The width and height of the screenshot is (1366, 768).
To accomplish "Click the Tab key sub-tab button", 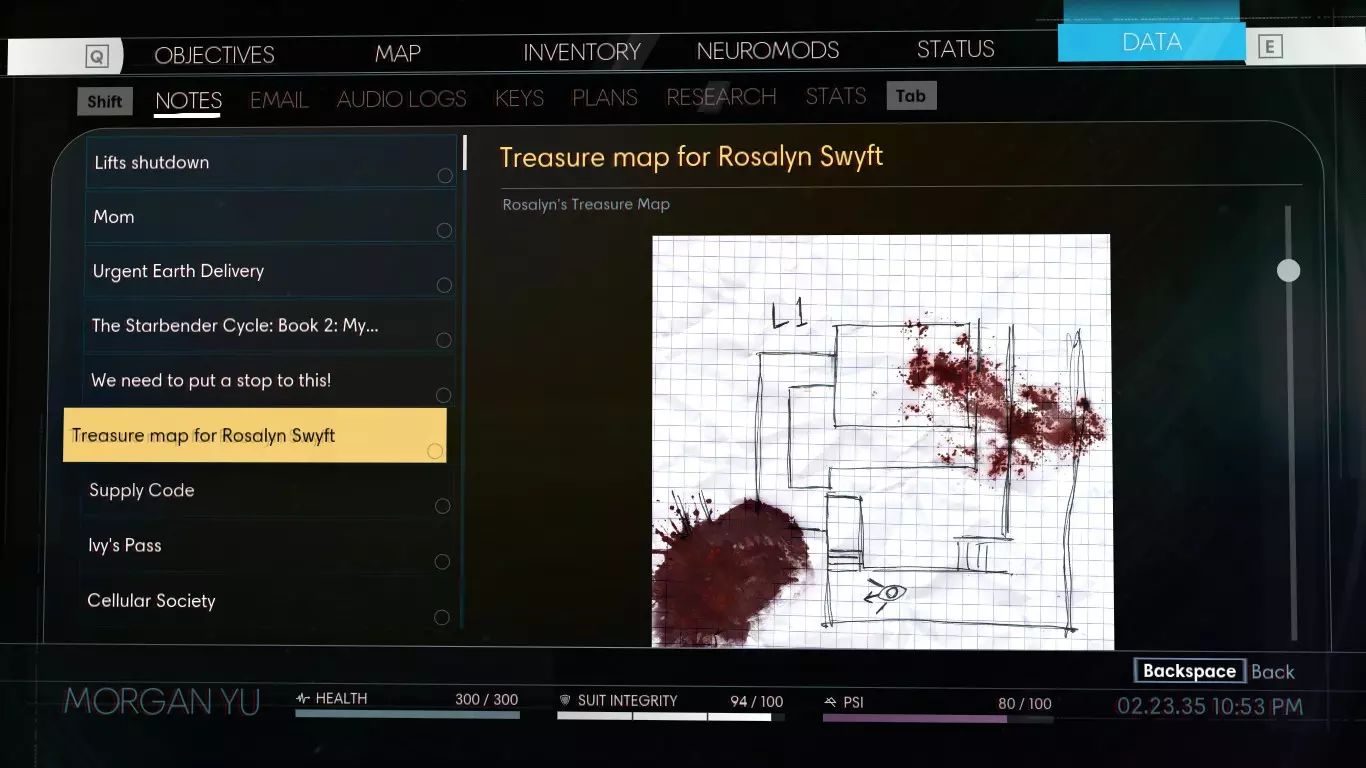I will (911, 96).
